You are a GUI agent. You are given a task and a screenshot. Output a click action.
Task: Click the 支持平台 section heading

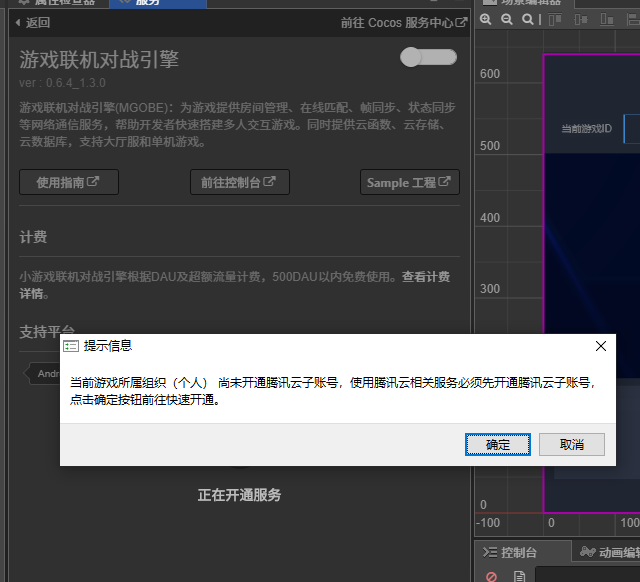coord(47,331)
